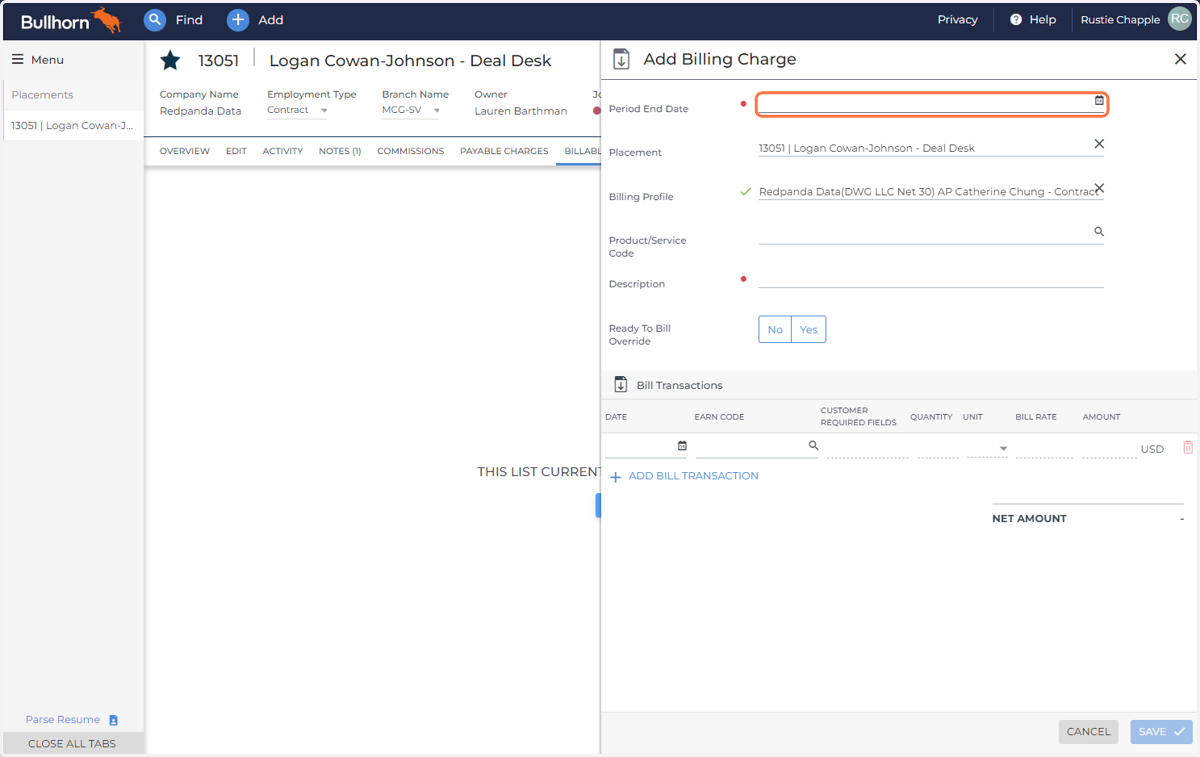The image size is (1200, 757).
Task: Click the Save button
Action: pyautogui.click(x=1161, y=732)
